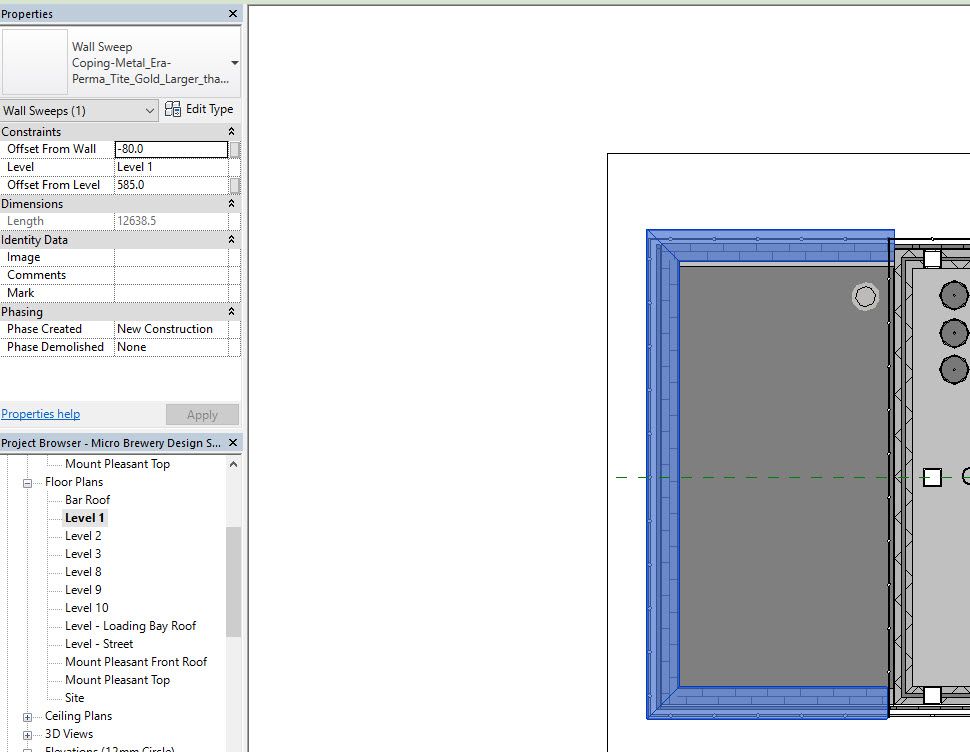Viewport: 970px width, 752px height.
Task: Click the Apply button
Action: point(202,415)
